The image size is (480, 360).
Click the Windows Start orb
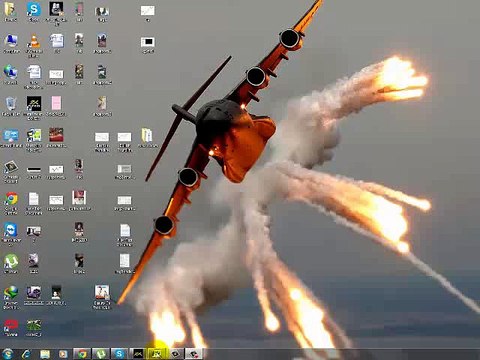(8, 354)
